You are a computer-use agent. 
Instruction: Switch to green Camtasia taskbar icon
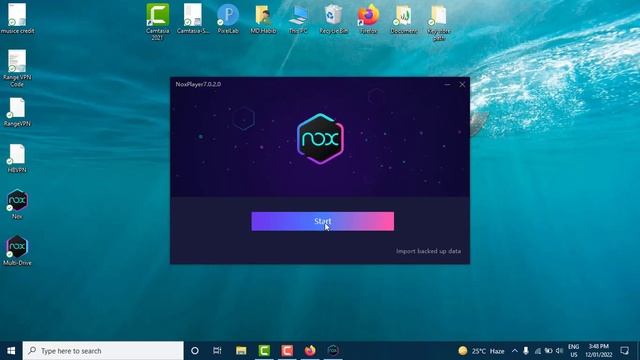264,351
